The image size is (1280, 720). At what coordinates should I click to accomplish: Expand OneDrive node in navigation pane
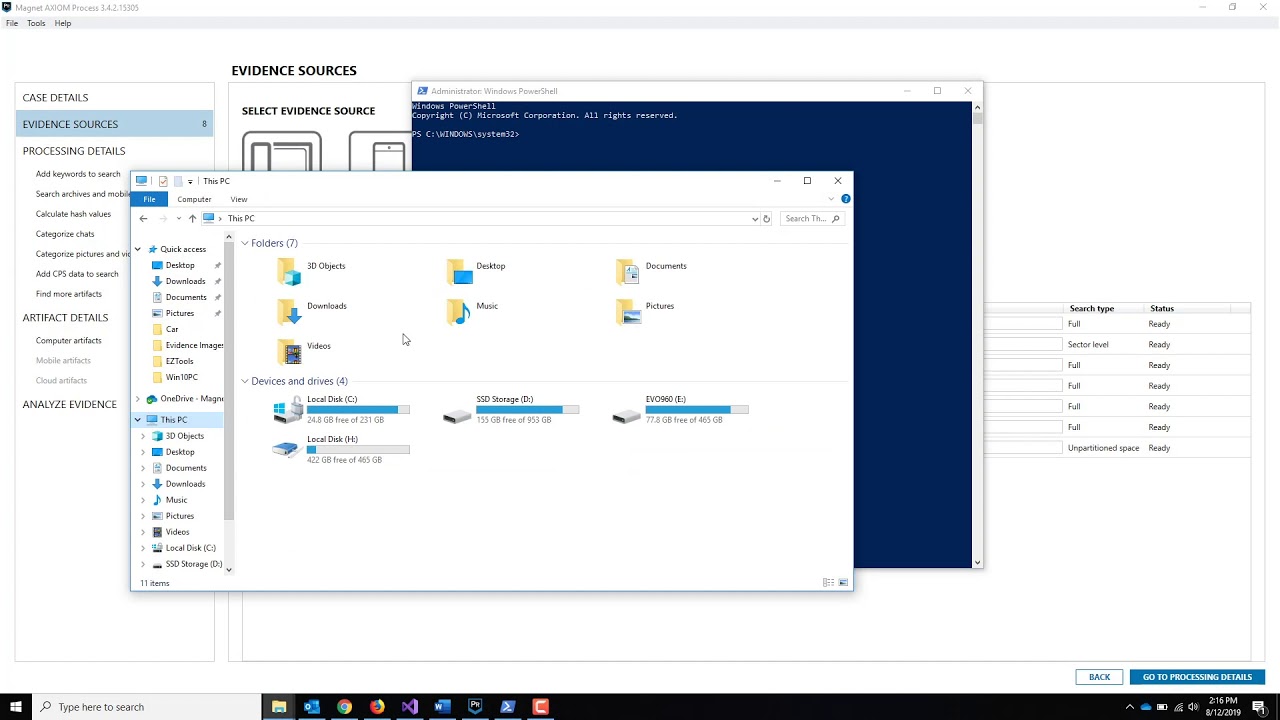(138, 398)
